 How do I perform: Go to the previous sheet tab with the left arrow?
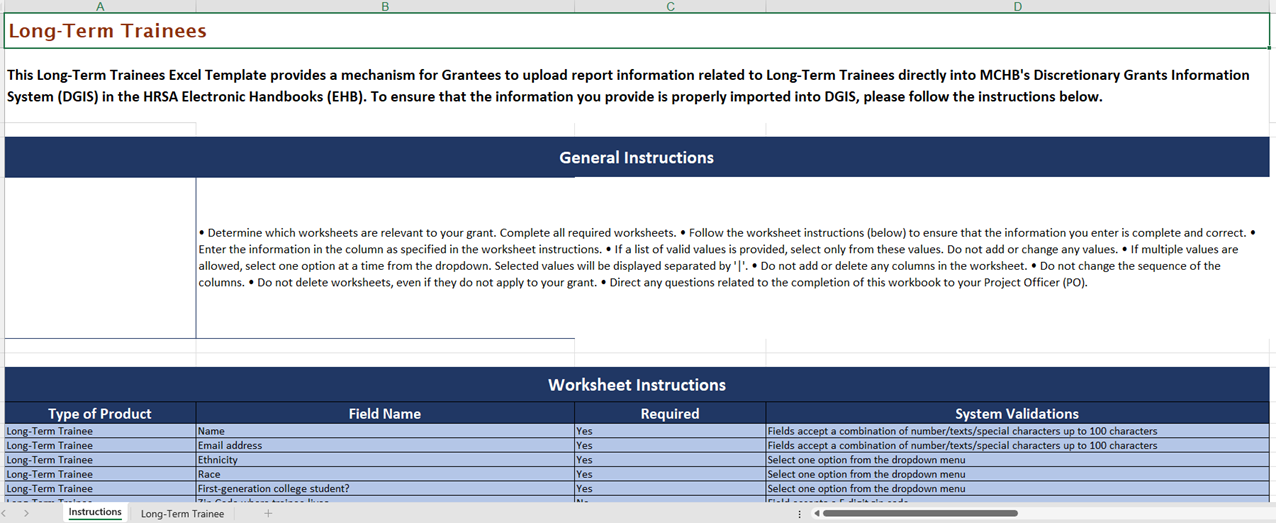tap(6, 513)
